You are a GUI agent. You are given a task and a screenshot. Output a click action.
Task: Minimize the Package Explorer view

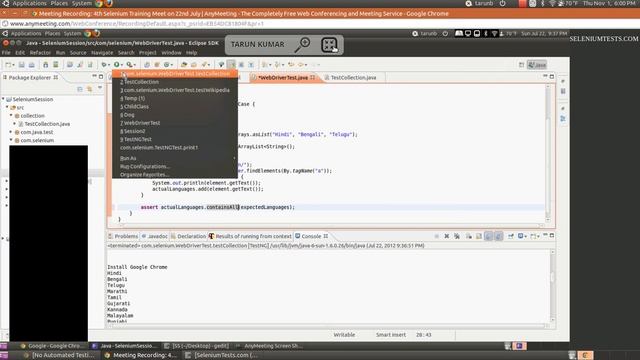[94, 77]
